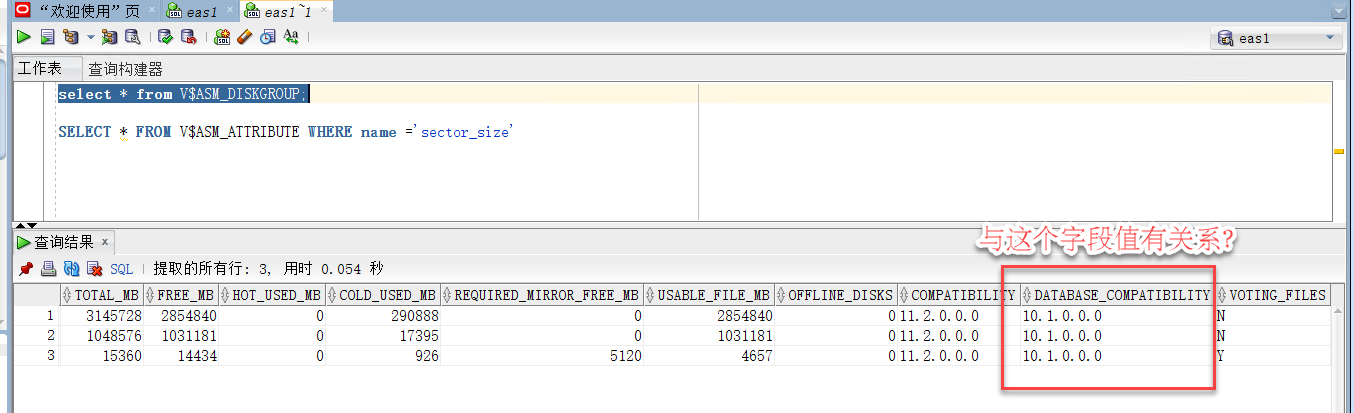Select the cell with value 290888
This screenshot has height=413, width=1354.
tap(382, 315)
